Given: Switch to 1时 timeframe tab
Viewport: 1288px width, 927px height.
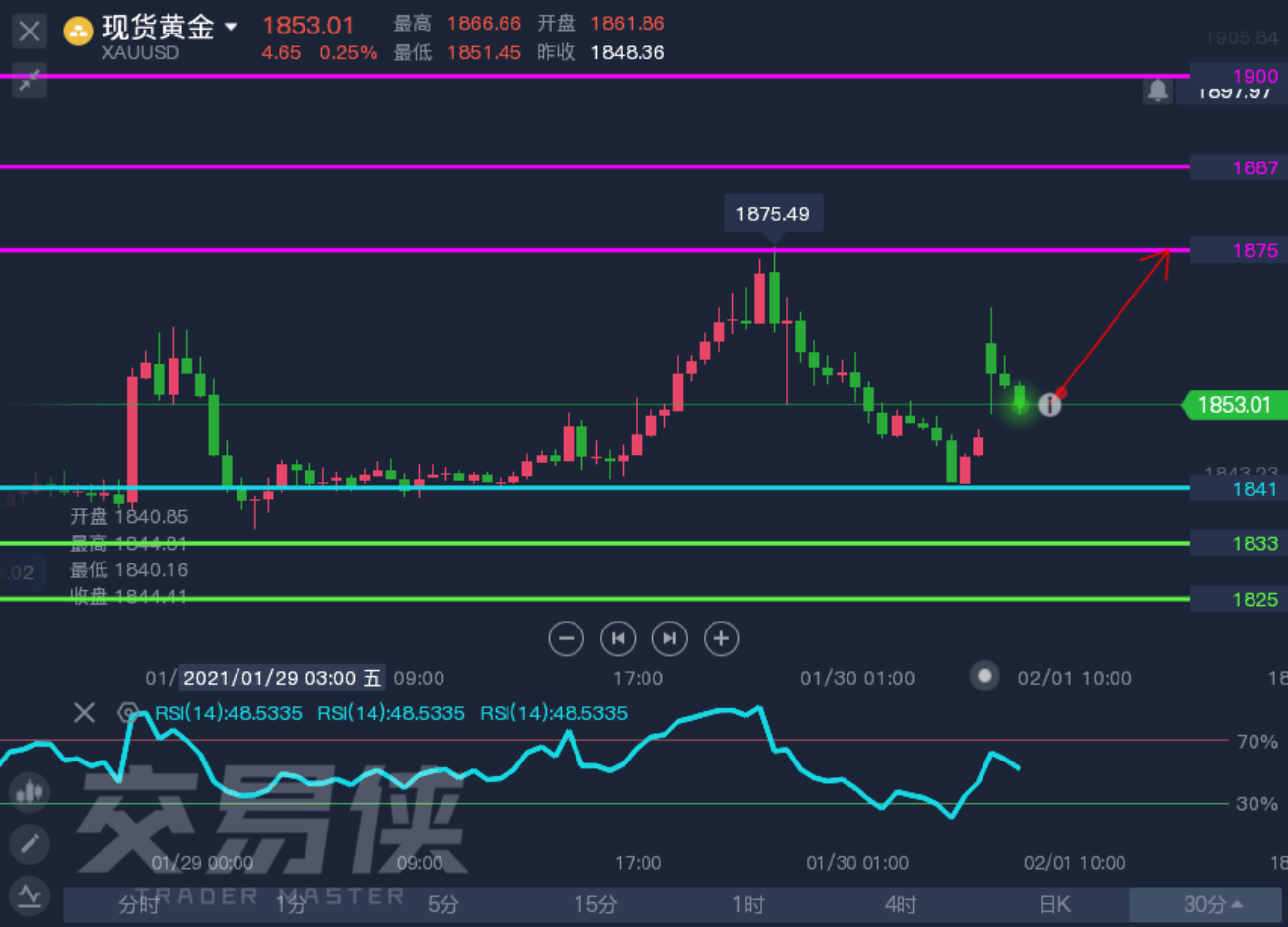Looking at the screenshot, I should tap(748, 904).
